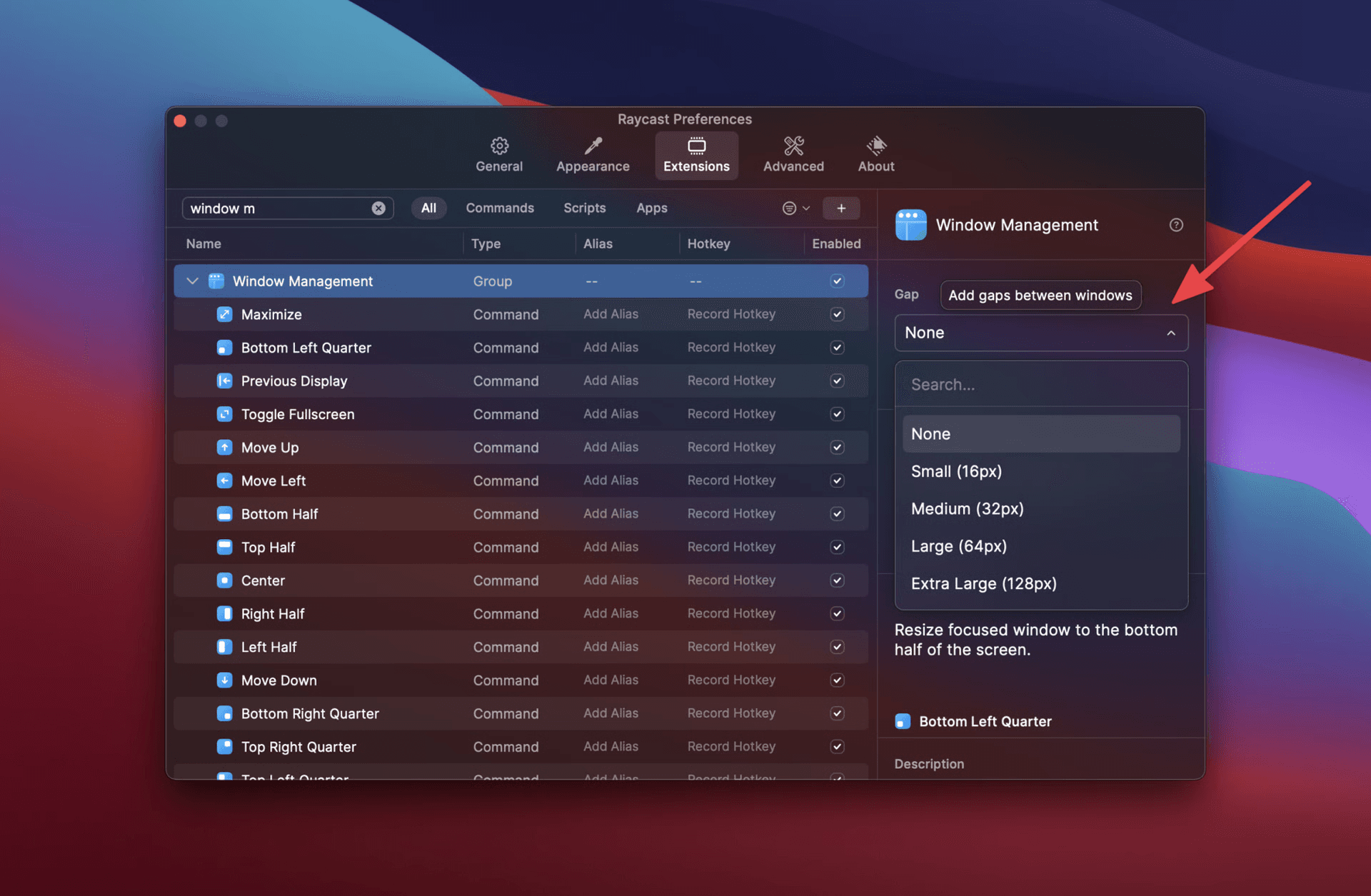Image resolution: width=1371 pixels, height=896 pixels.
Task: Open the Apps filter tab
Action: pos(651,208)
